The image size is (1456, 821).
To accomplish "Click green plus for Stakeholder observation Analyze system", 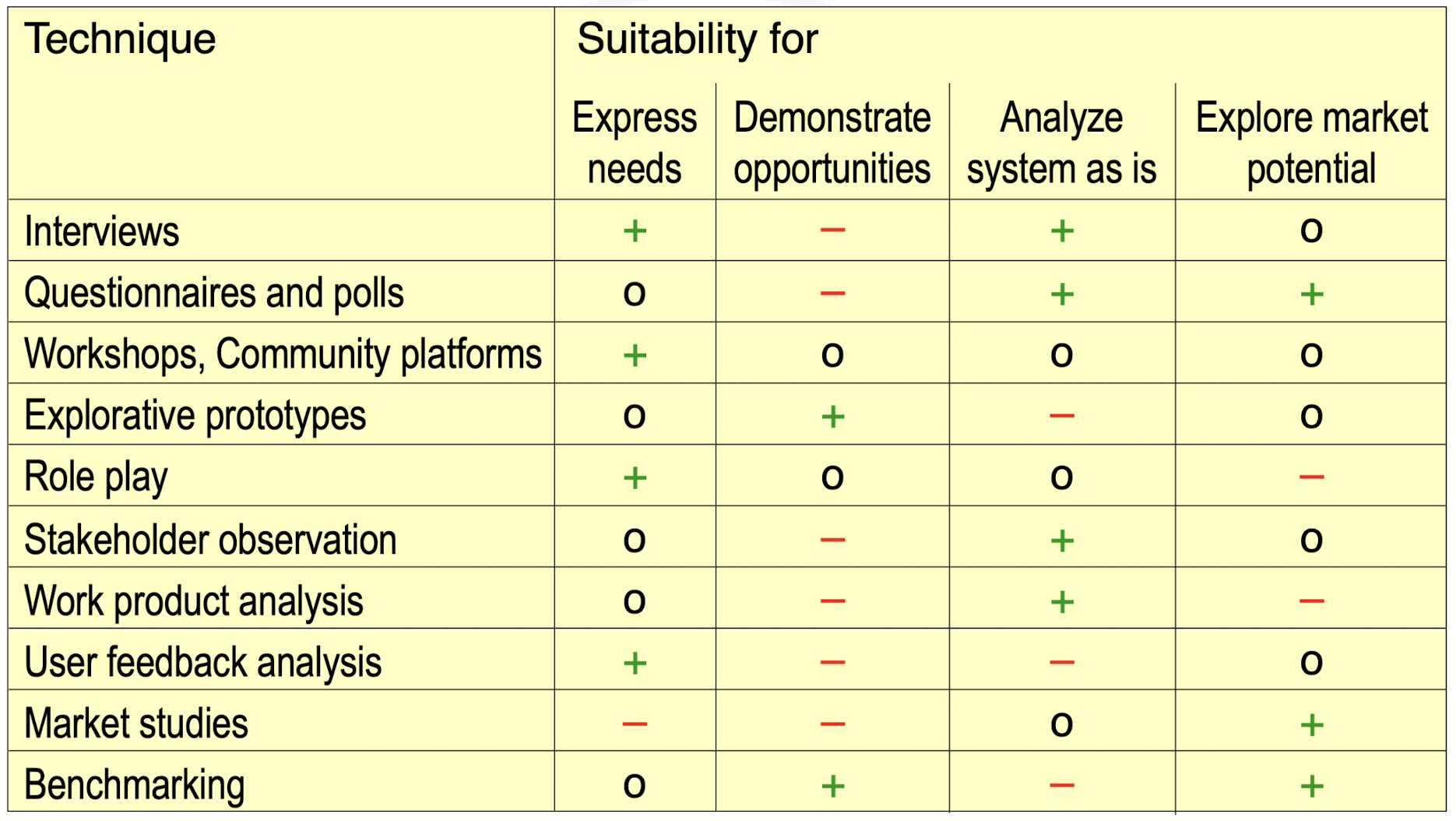I will pyautogui.click(x=1062, y=540).
